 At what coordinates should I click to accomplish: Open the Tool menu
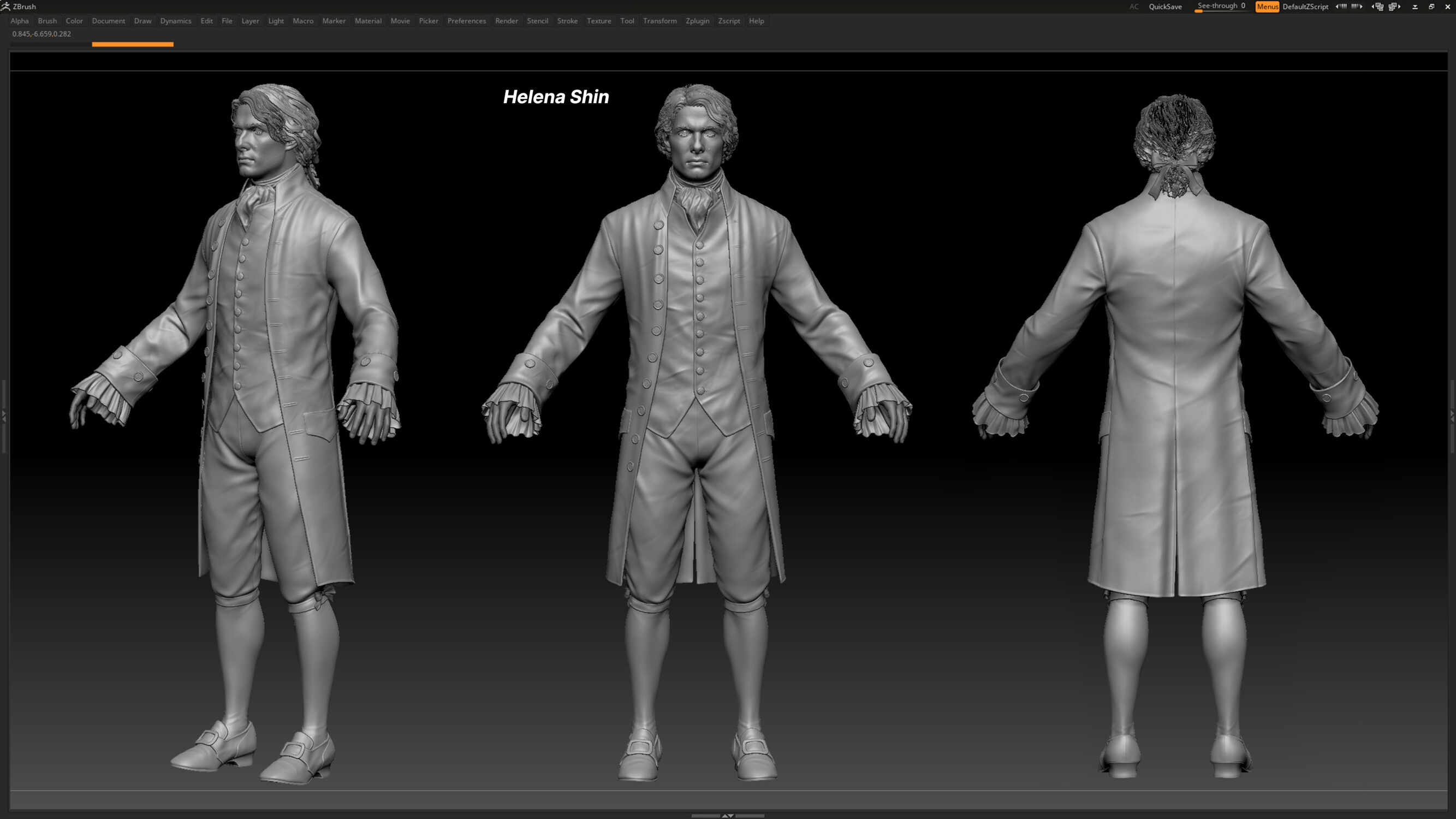pyautogui.click(x=627, y=21)
